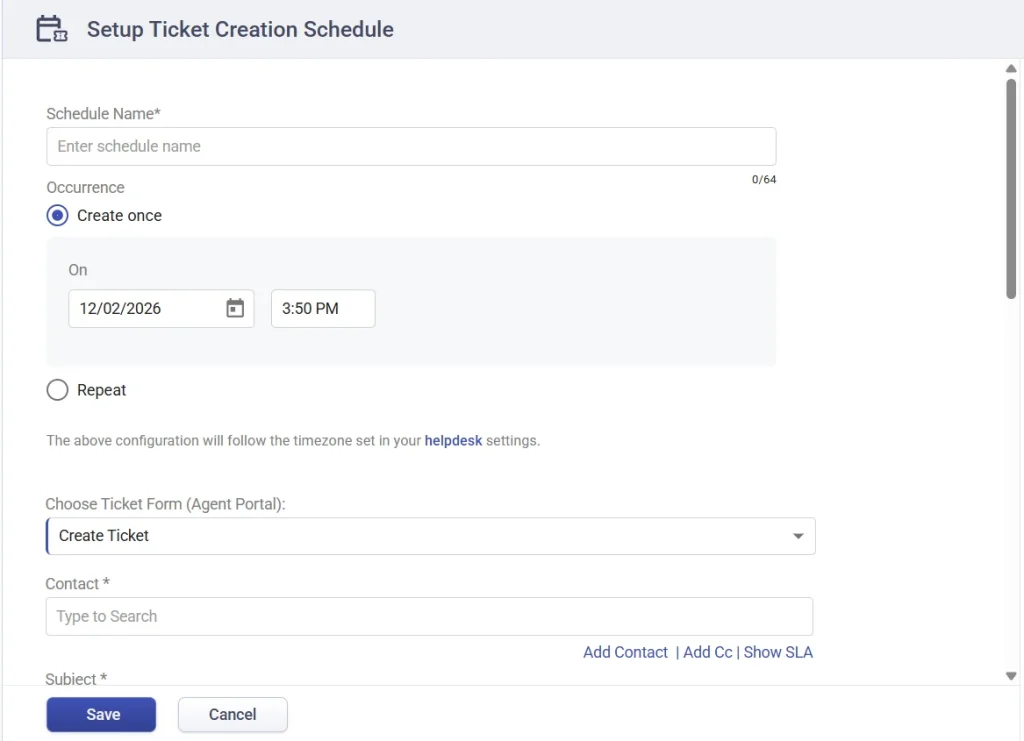Viewport: 1024px width, 741px height.
Task: Open the Create Ticket form dropdown
Action: [x=430, y=536]
